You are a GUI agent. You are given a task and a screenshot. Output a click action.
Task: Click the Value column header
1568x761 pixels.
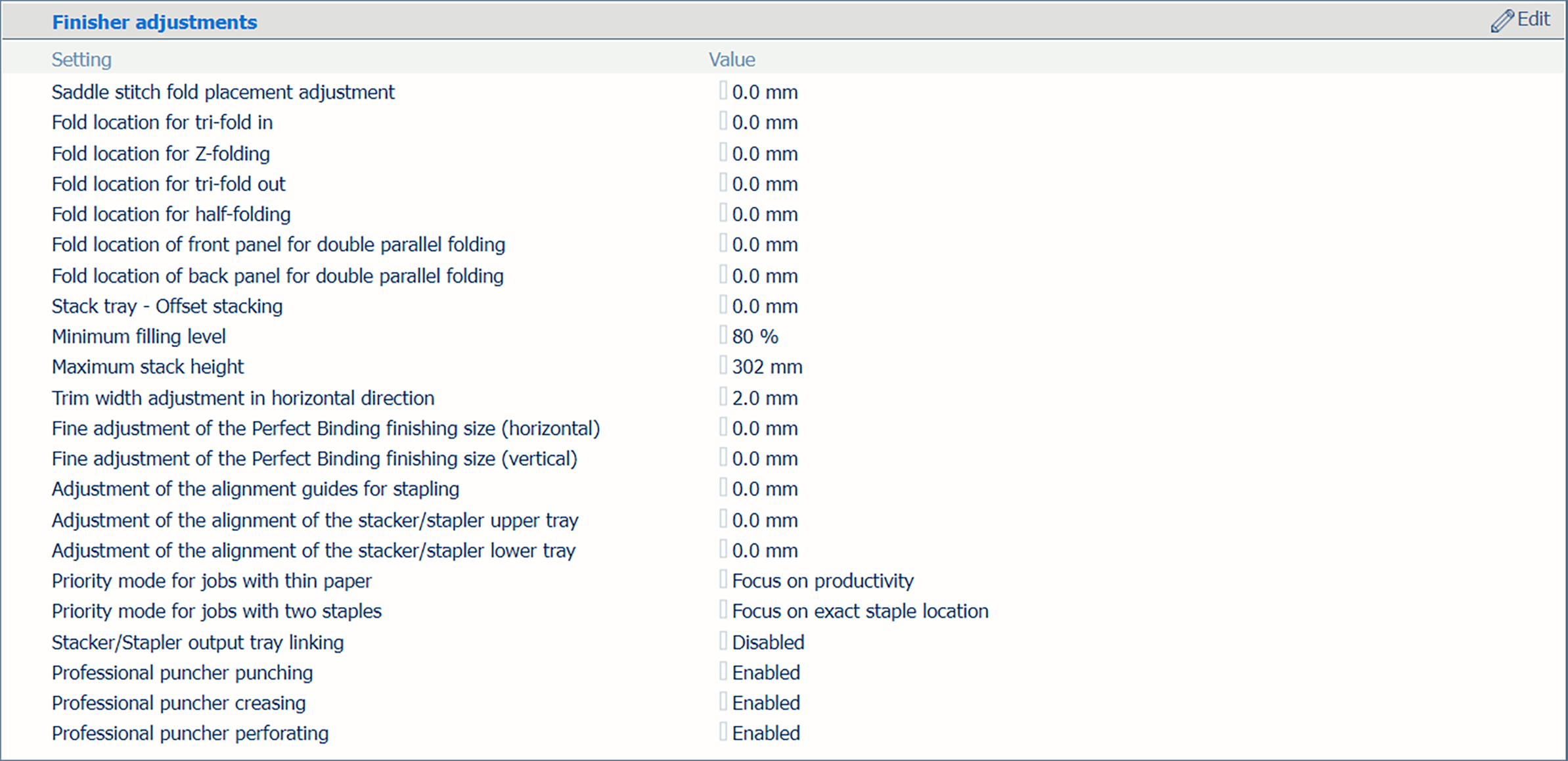coord(732,60)
